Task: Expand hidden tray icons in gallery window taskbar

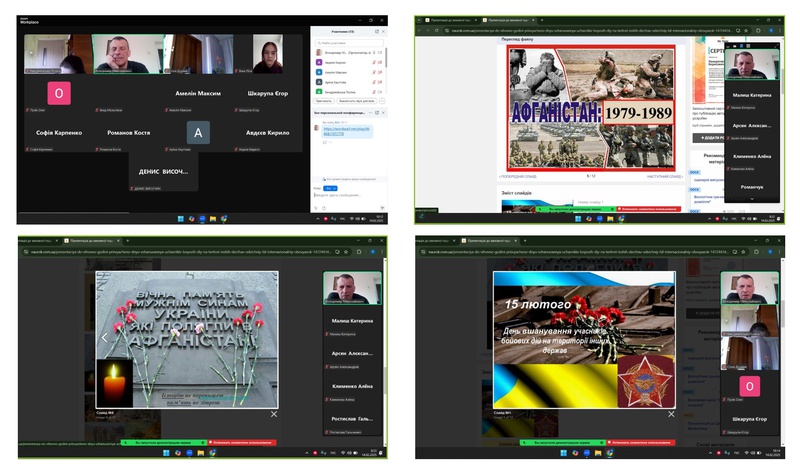Action: (x=318, y=218)
